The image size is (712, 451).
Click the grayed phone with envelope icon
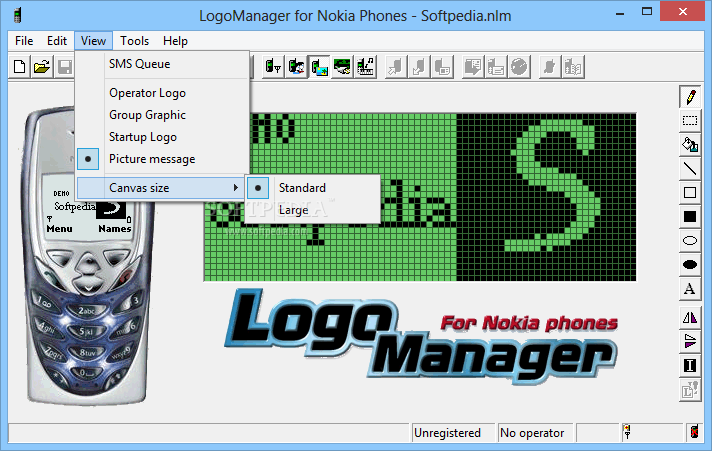click(x=496, y=67)
